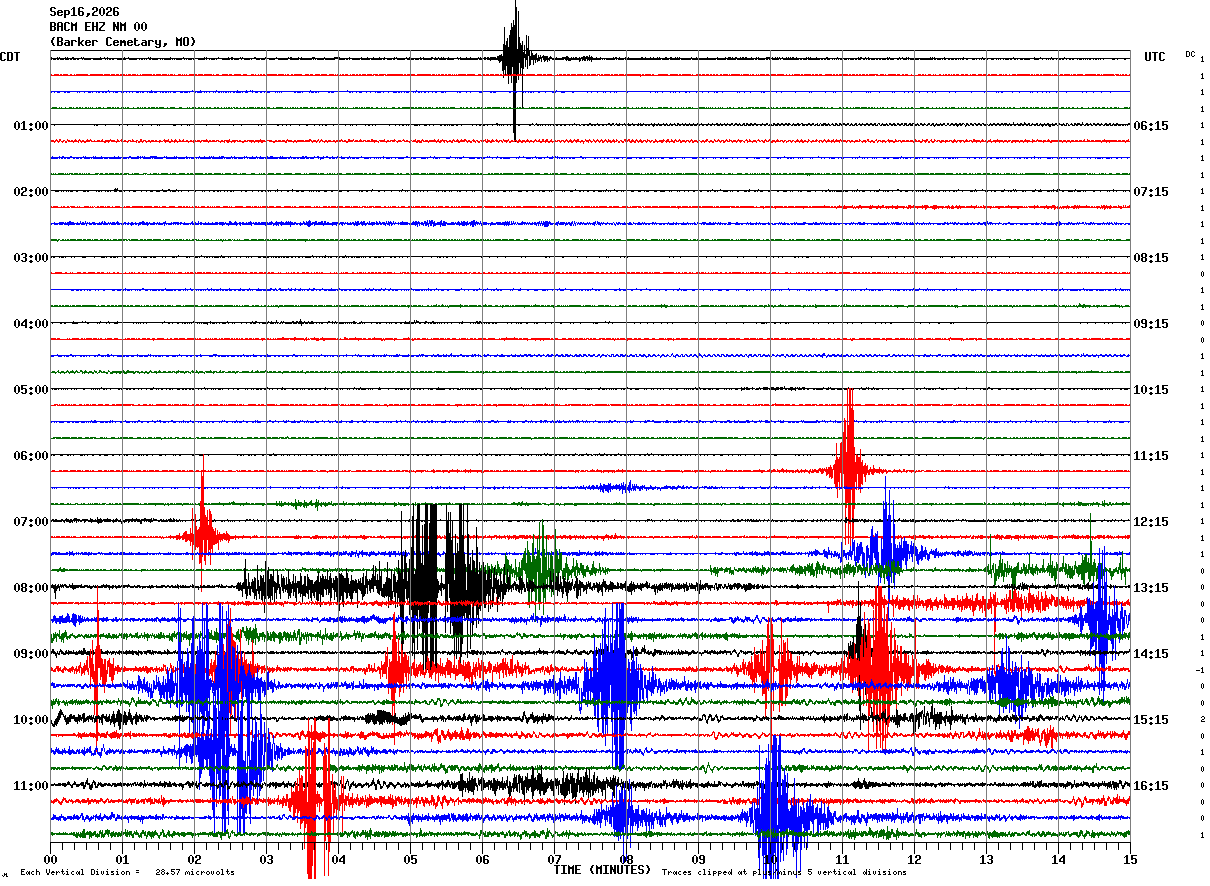Viewport: 1210px width, 886px height.
Task: Click the CDT timezone label
Action: pos(10,57)
